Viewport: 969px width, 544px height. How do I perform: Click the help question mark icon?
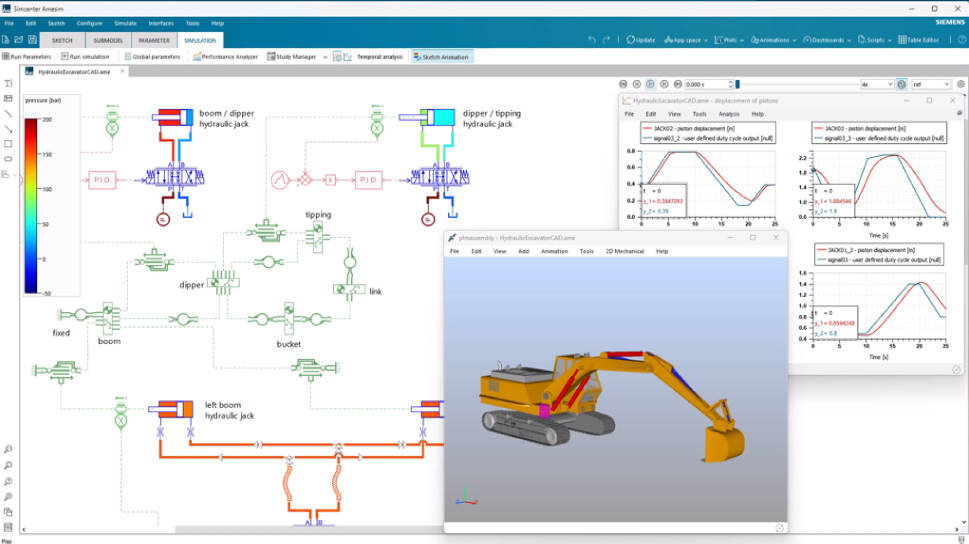tap(962, 40)
